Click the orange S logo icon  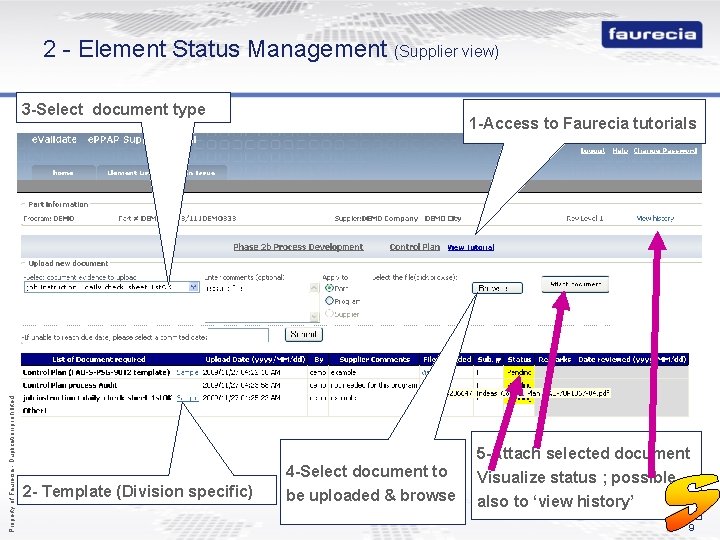pos(692,501)
